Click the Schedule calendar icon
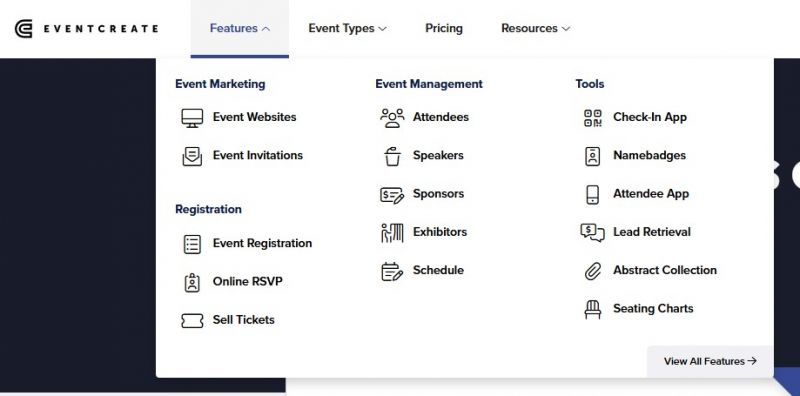Viewport: 800px width, 396px height. [x=392, y=270]
